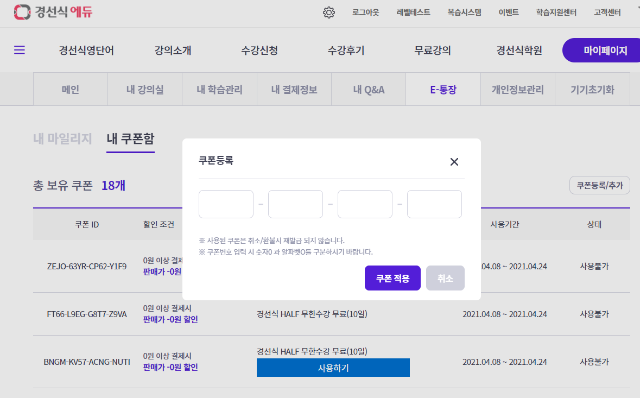Focus the fourth coupon code field
Viewport: 640px width, 398px height.
[x=434, y=204]
